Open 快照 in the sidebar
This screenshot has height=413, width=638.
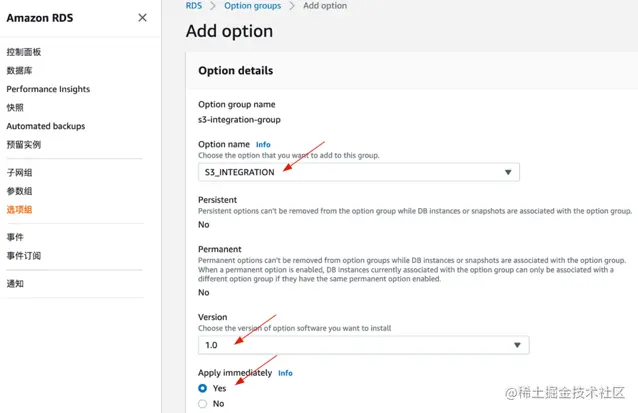pos(15,108)
